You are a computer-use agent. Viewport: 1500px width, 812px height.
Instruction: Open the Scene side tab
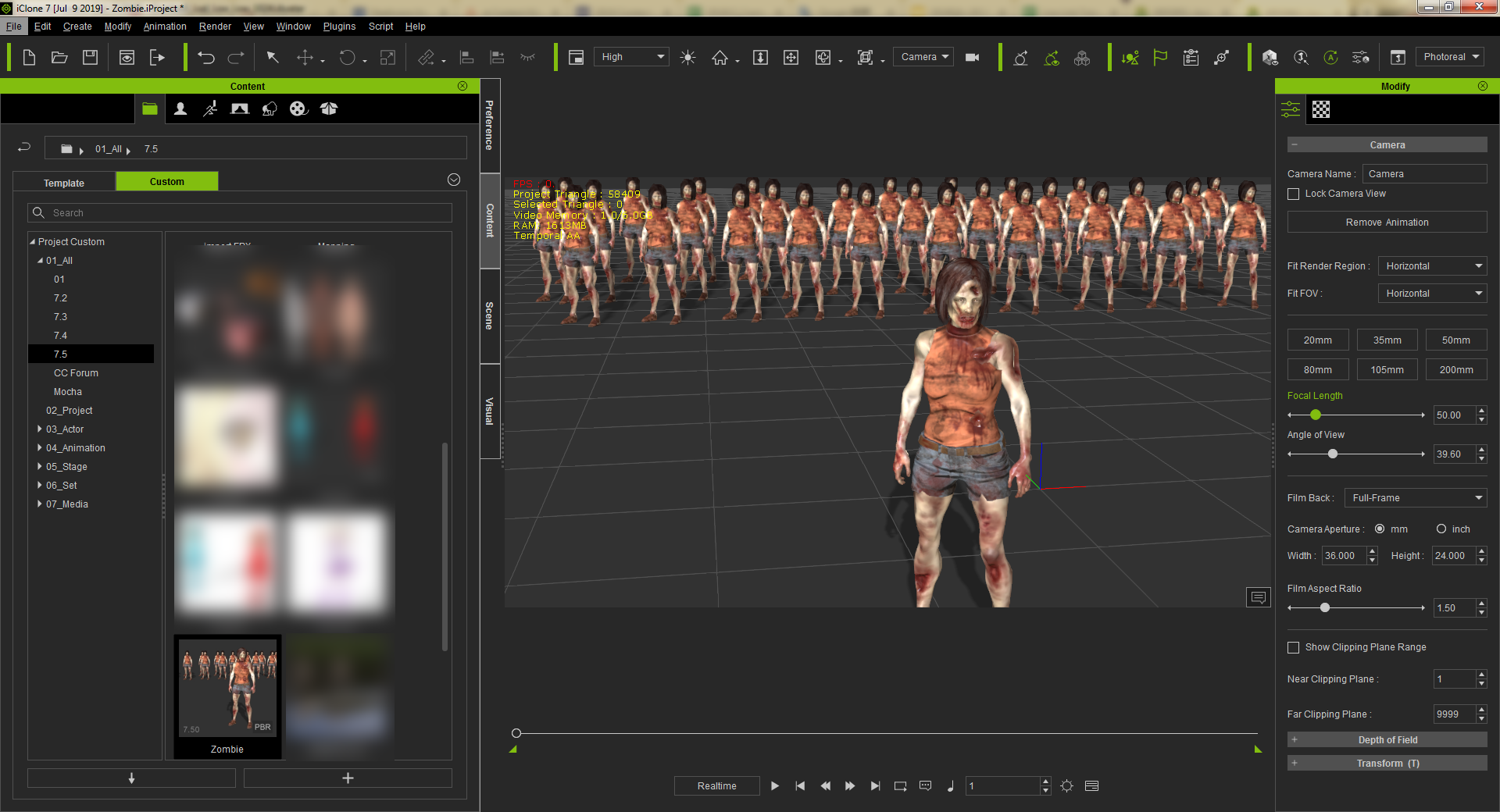click(x=490, y=316)
